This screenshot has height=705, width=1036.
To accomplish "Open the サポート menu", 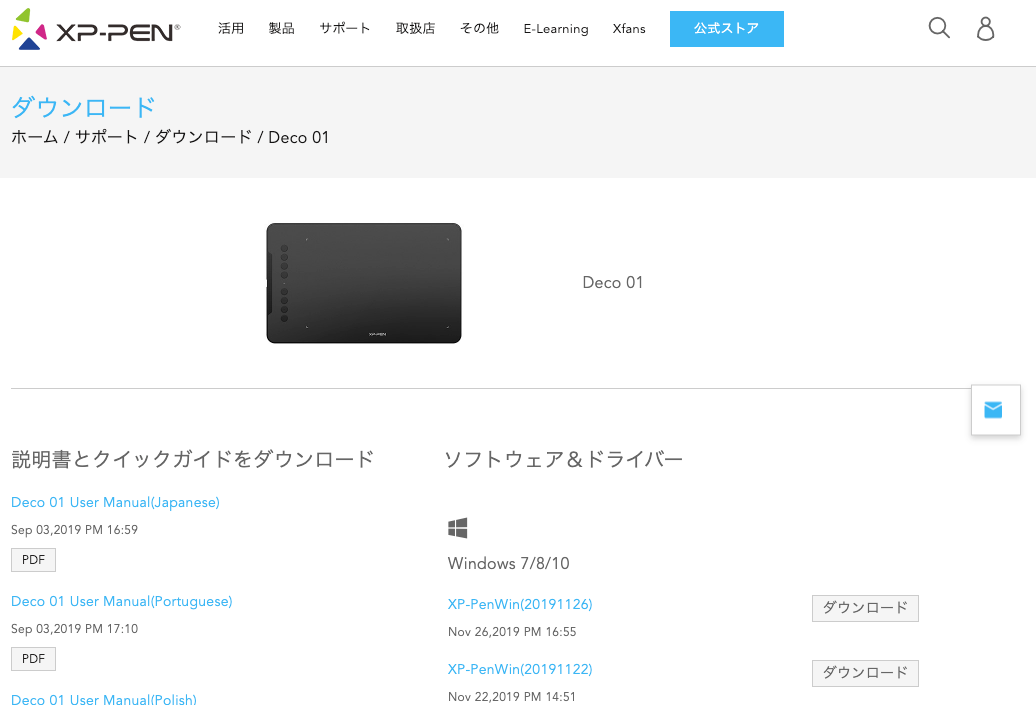I will click(345, 28).
